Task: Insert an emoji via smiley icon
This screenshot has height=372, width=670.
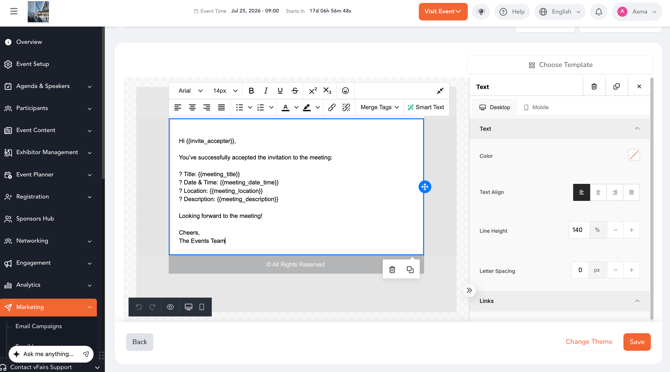Action: [x=345, y=91]
